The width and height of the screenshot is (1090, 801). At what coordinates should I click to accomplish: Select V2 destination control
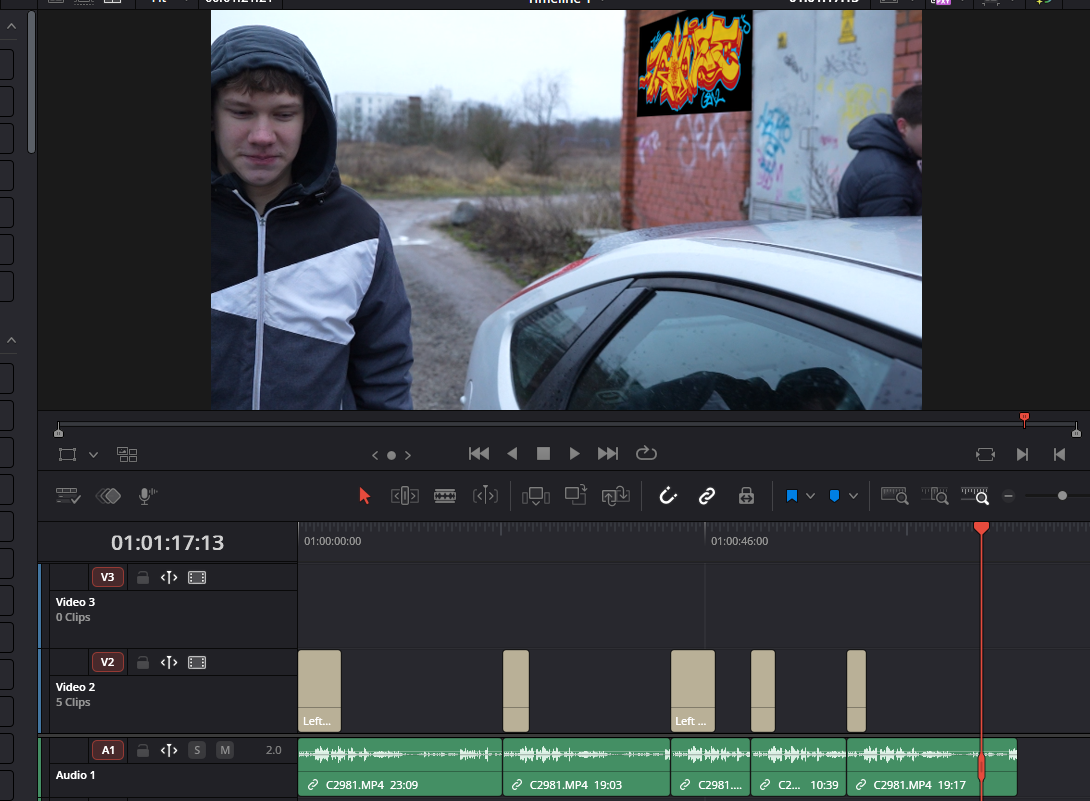[x=108, y=662]
